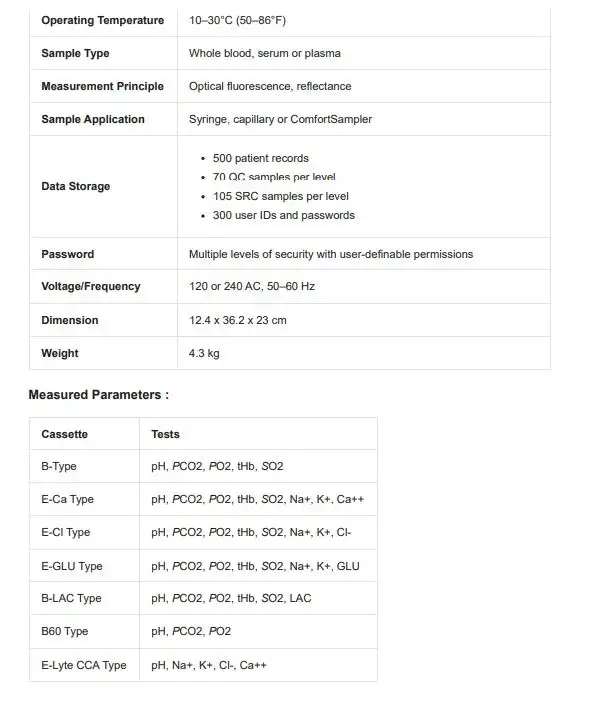Screen dimensions: 595x712
Task: Click the E-Lyte CCA Type cassette cell
Action: tap(84, 665)
